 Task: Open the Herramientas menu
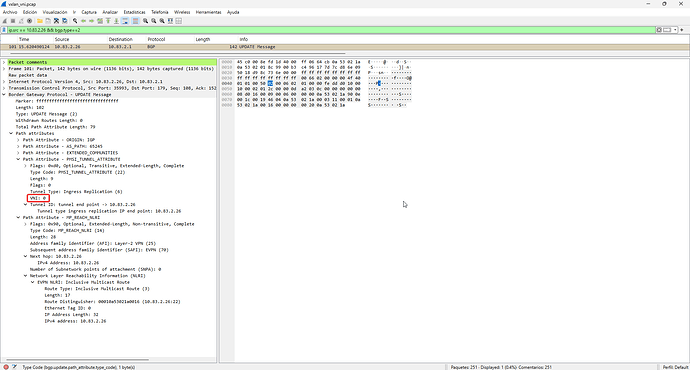tap(209, 12)
